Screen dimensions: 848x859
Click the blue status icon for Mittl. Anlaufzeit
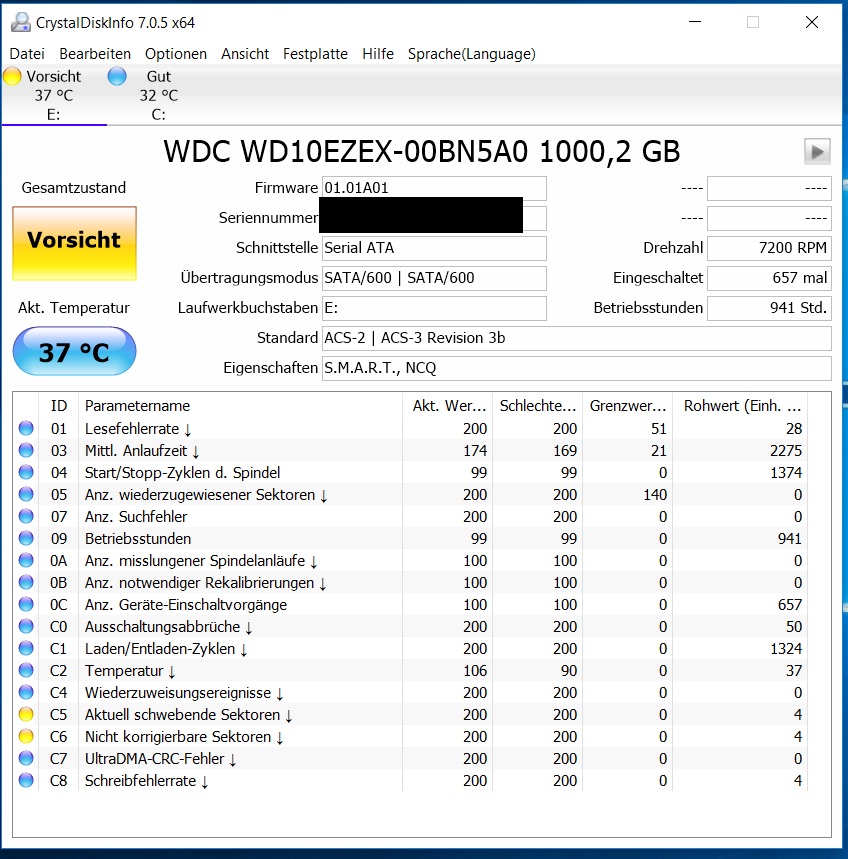click(26, 450)
